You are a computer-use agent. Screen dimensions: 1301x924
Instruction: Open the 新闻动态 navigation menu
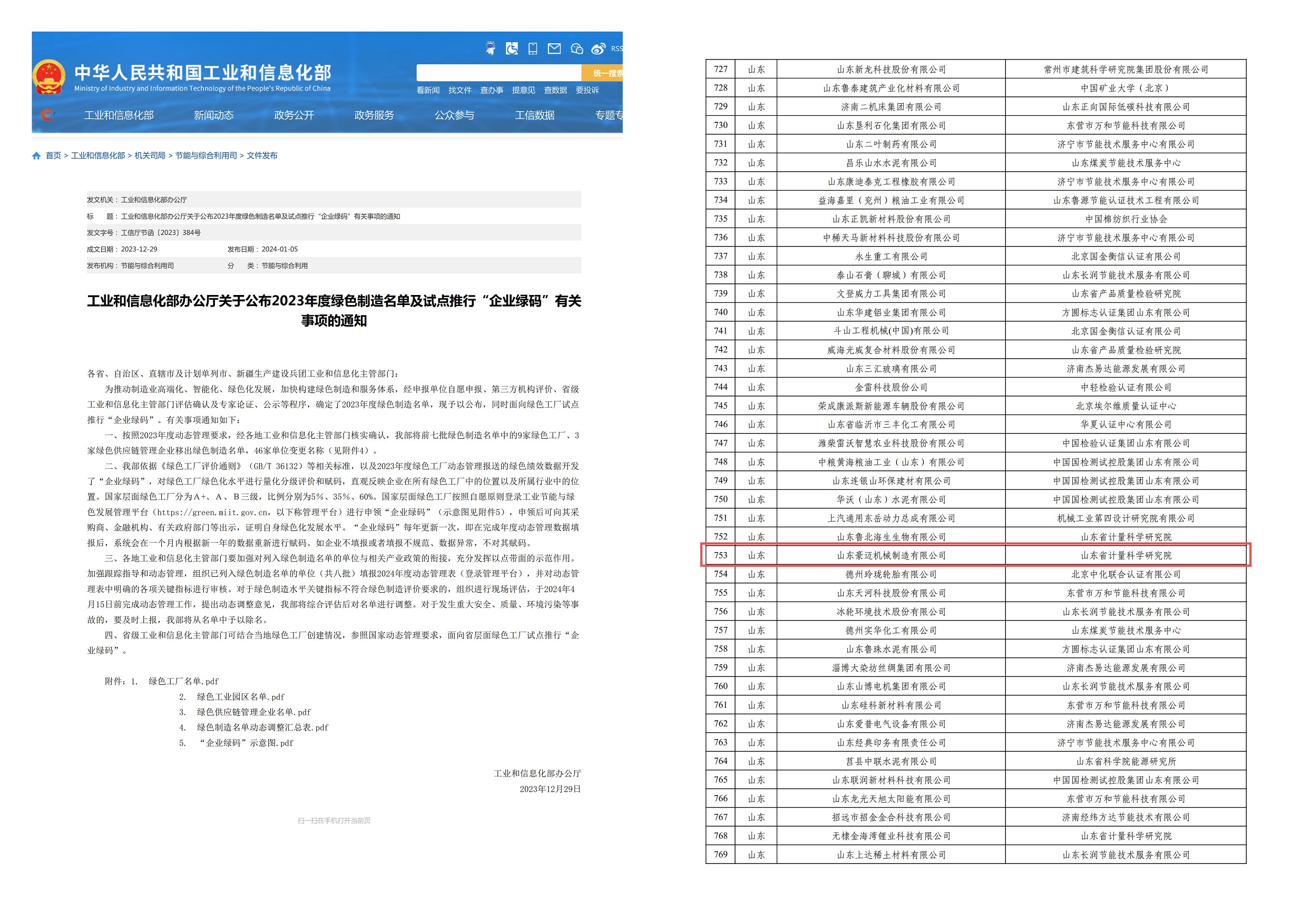(x=213, y=115)
